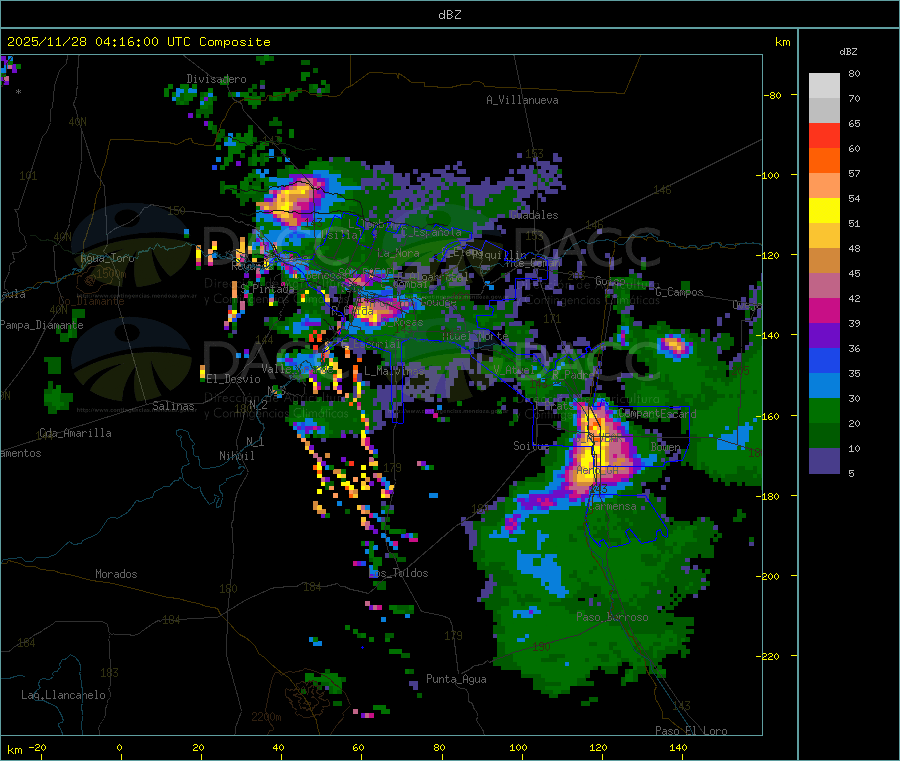Screen dimensions: 900x761
Task: Click the Co_Diamante map label
Action: (92, 301)
